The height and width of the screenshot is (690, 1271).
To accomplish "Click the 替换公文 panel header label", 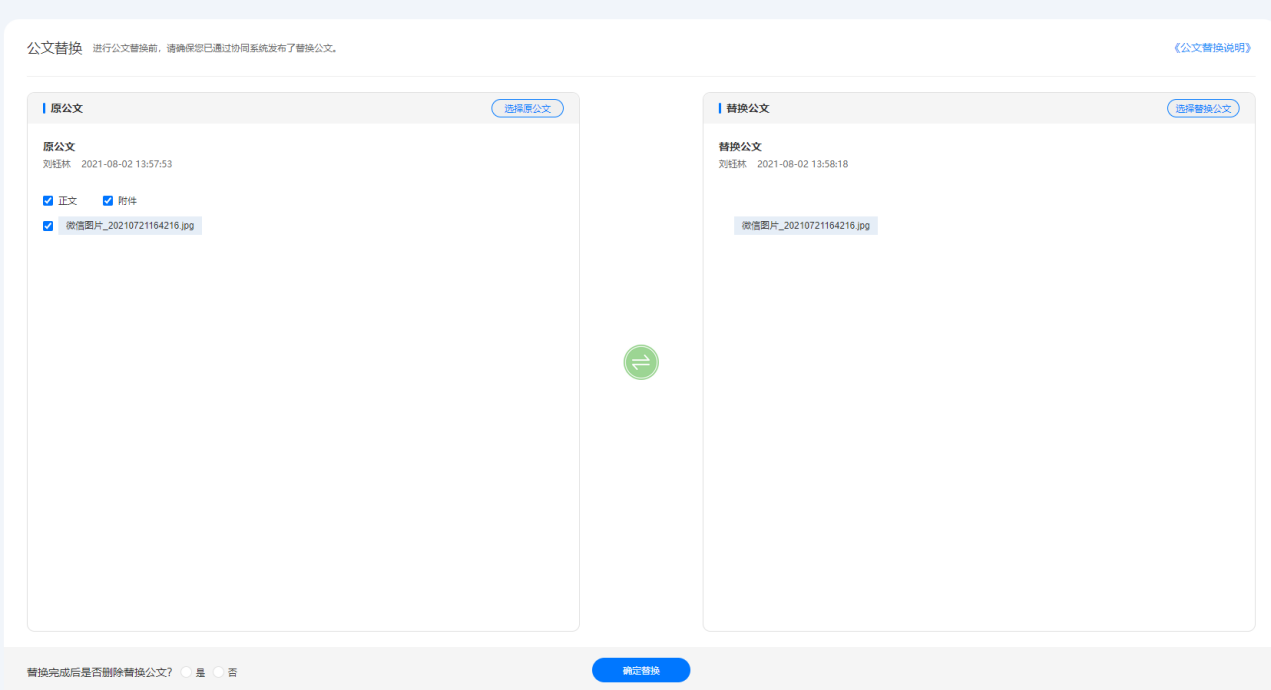I will point(748,108).
